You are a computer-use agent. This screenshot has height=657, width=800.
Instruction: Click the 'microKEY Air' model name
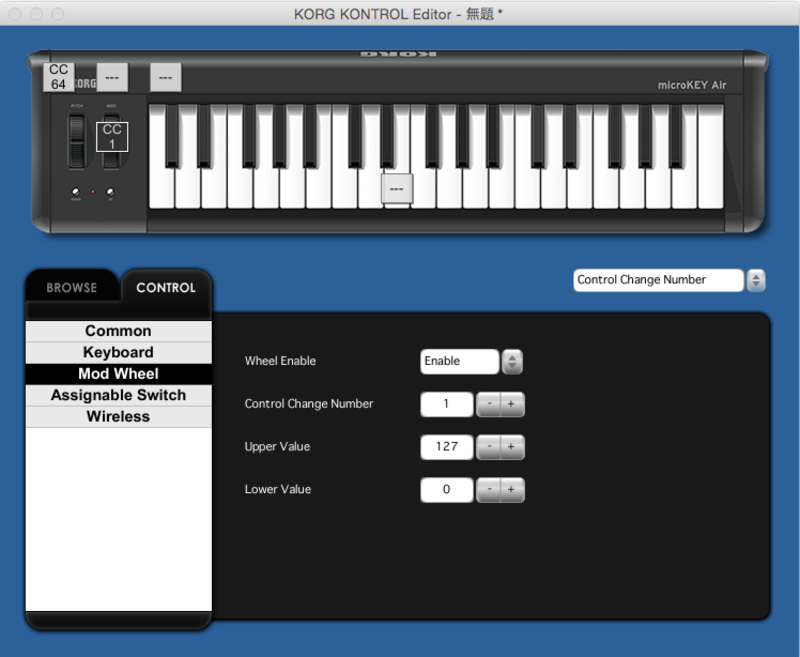coord(692,85)
